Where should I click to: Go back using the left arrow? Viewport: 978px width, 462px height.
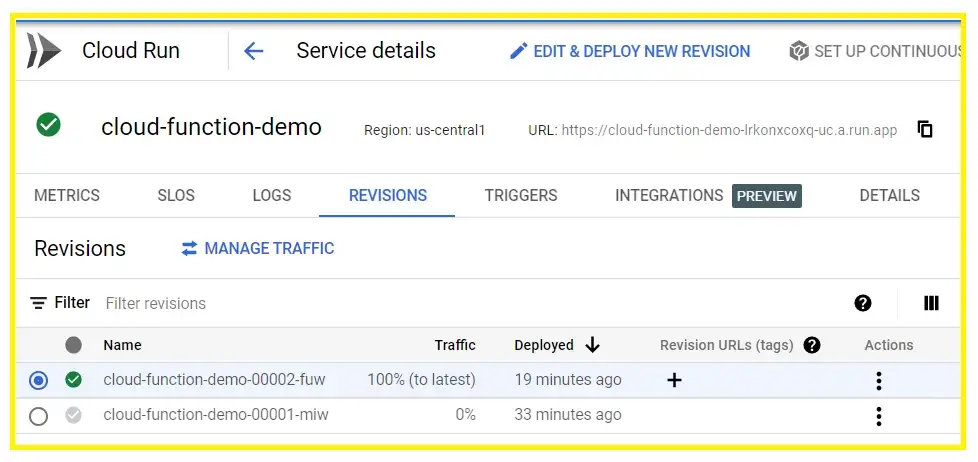(x=253, y=51)
